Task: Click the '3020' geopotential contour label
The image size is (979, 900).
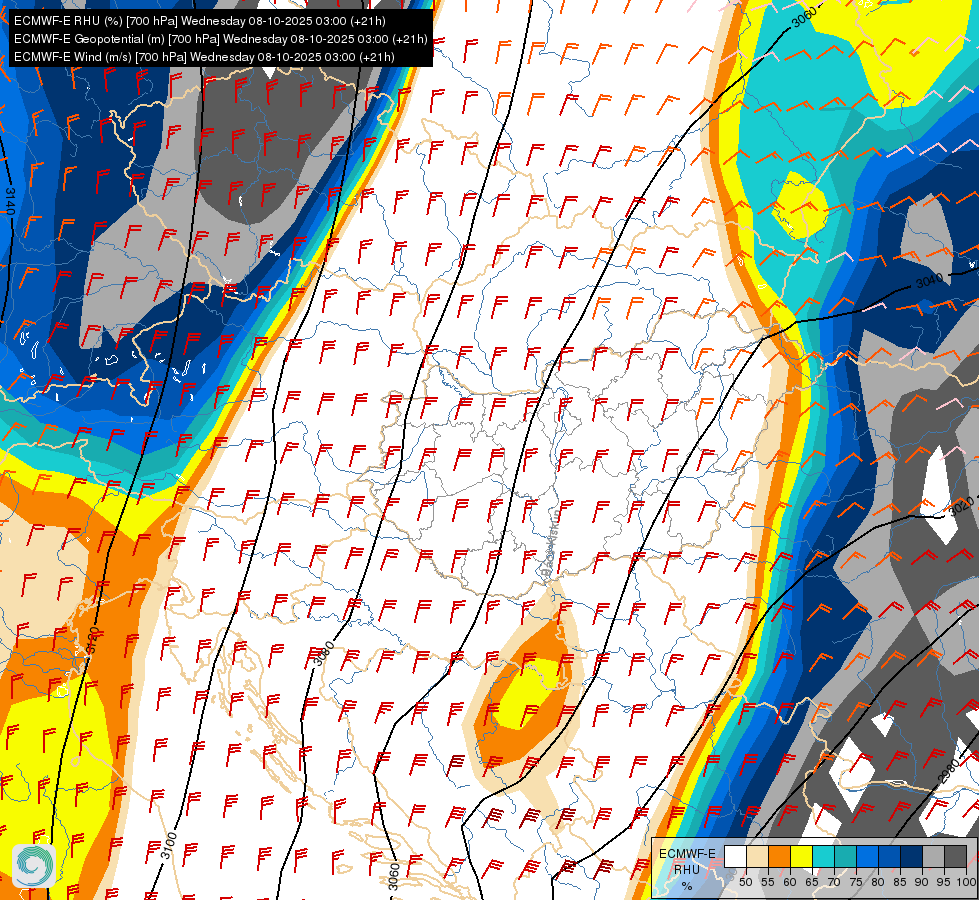Action: (962, 507)
